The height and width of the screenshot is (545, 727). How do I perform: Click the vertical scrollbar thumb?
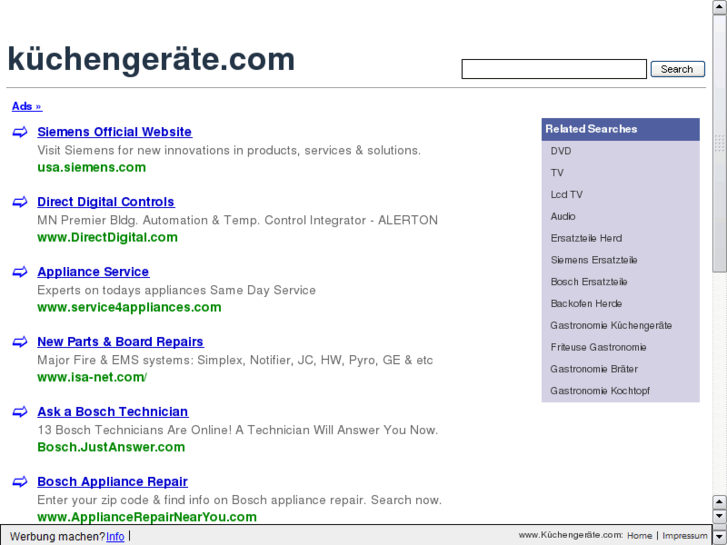pos(720,143)
